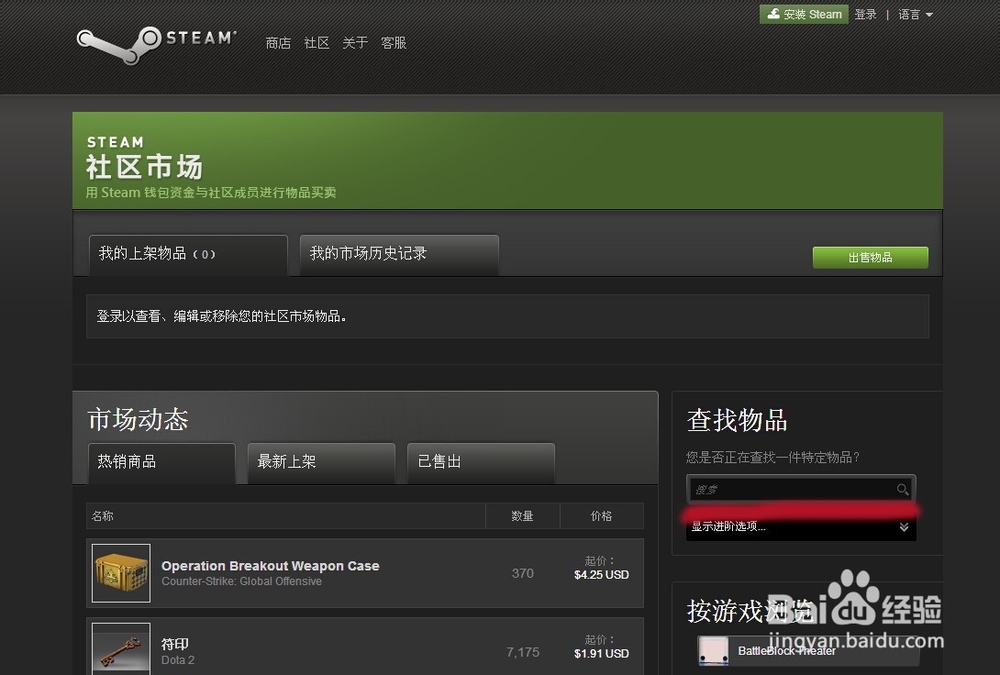Click the 登录 login link
This screenshot has height=675, width=1000.
pos(865,14)
